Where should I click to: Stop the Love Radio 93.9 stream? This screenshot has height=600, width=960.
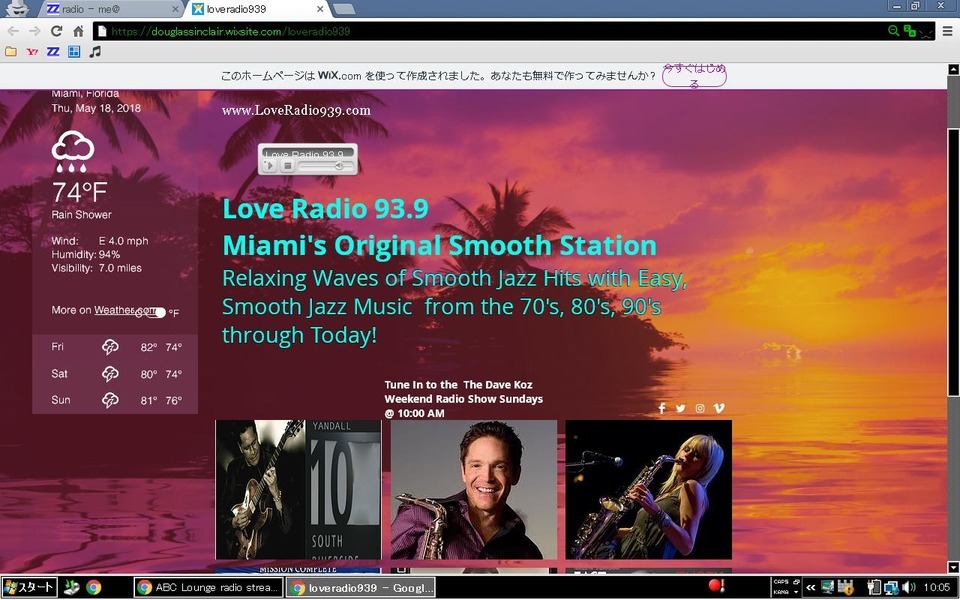tap(288, 166)
